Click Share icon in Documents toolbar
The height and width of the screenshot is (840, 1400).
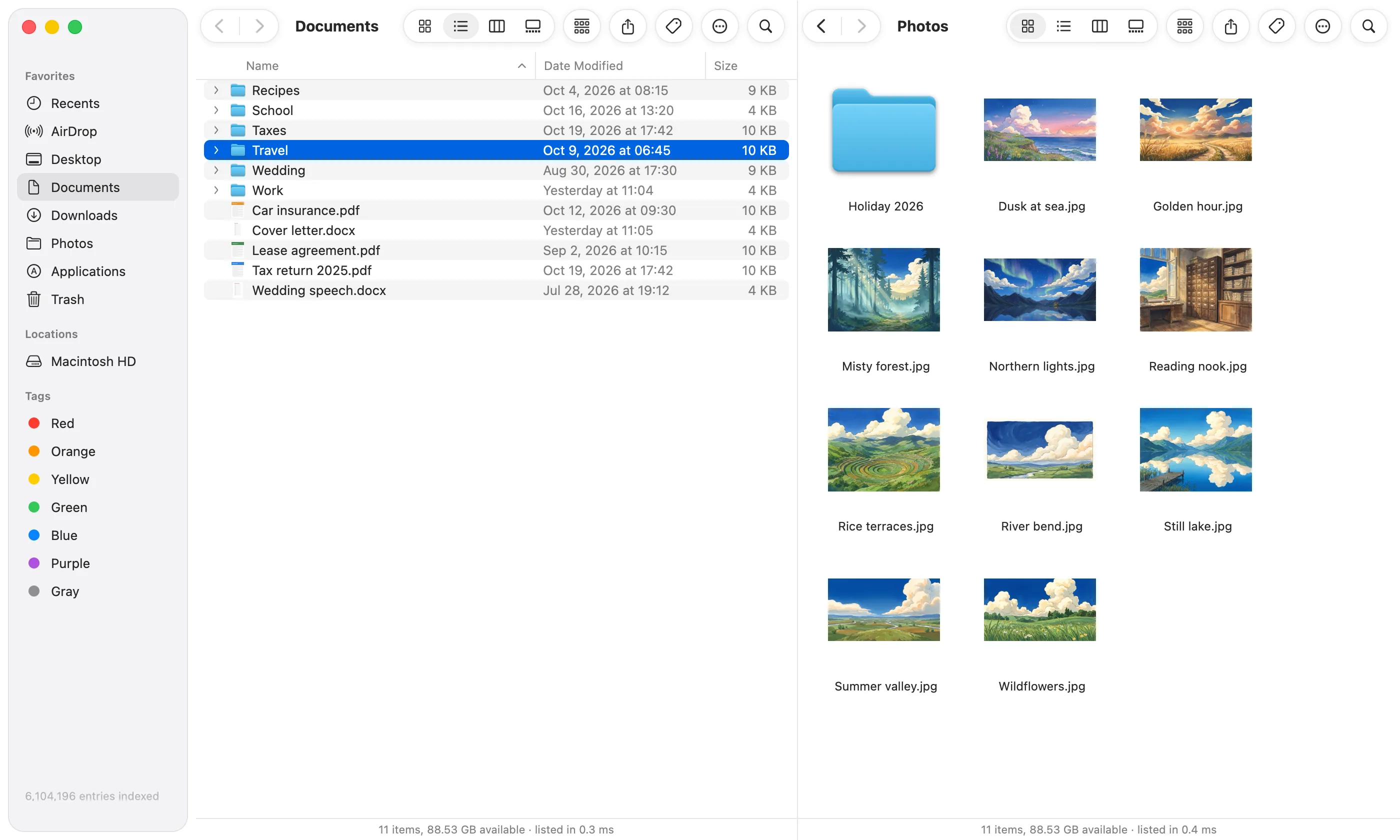pyautogui.click(x=627, y=26)
